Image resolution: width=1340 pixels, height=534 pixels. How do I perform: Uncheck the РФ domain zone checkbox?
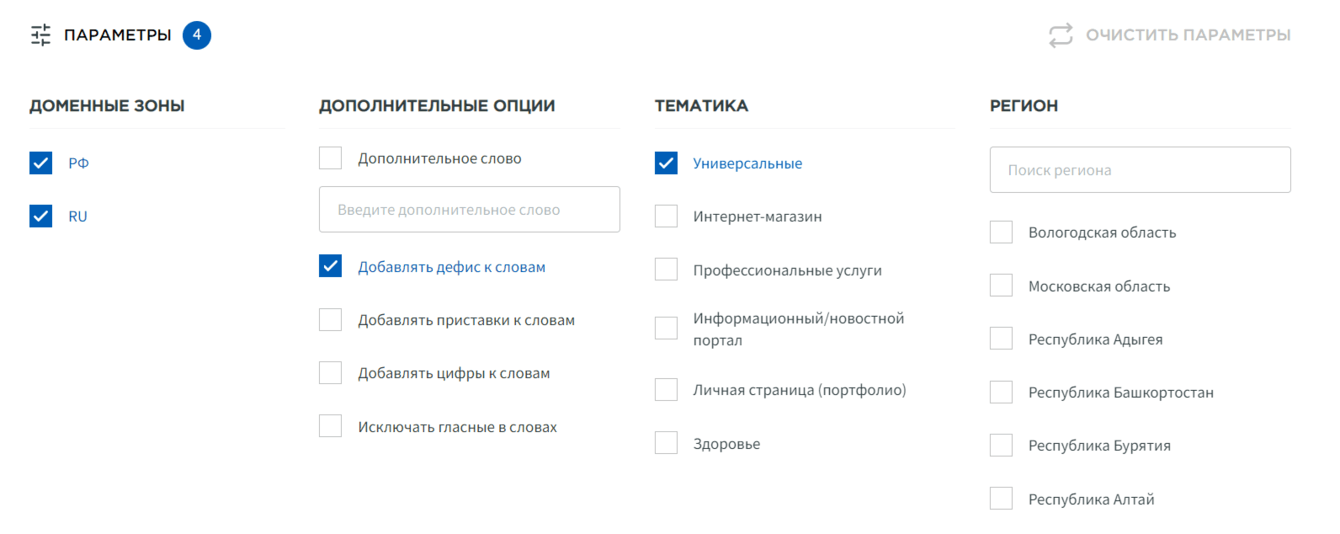point(41,163)
